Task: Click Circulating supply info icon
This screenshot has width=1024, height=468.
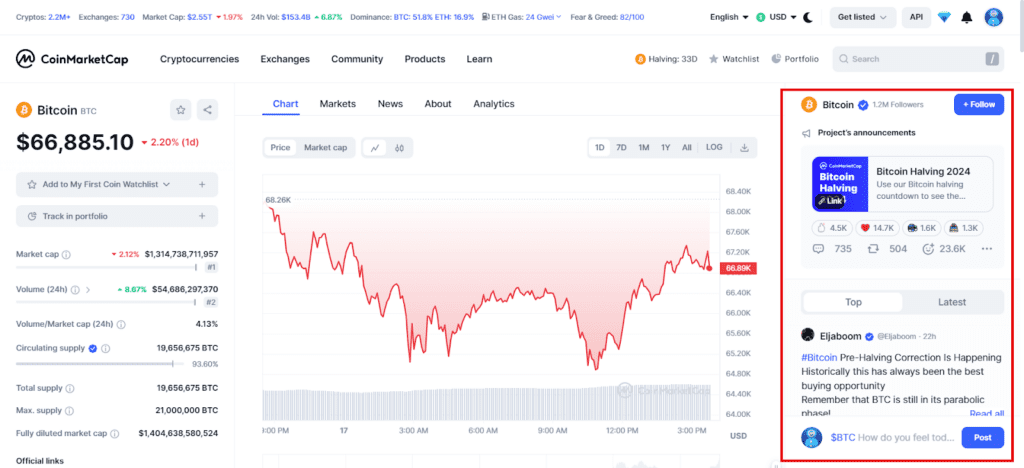Action: [106, 349]
